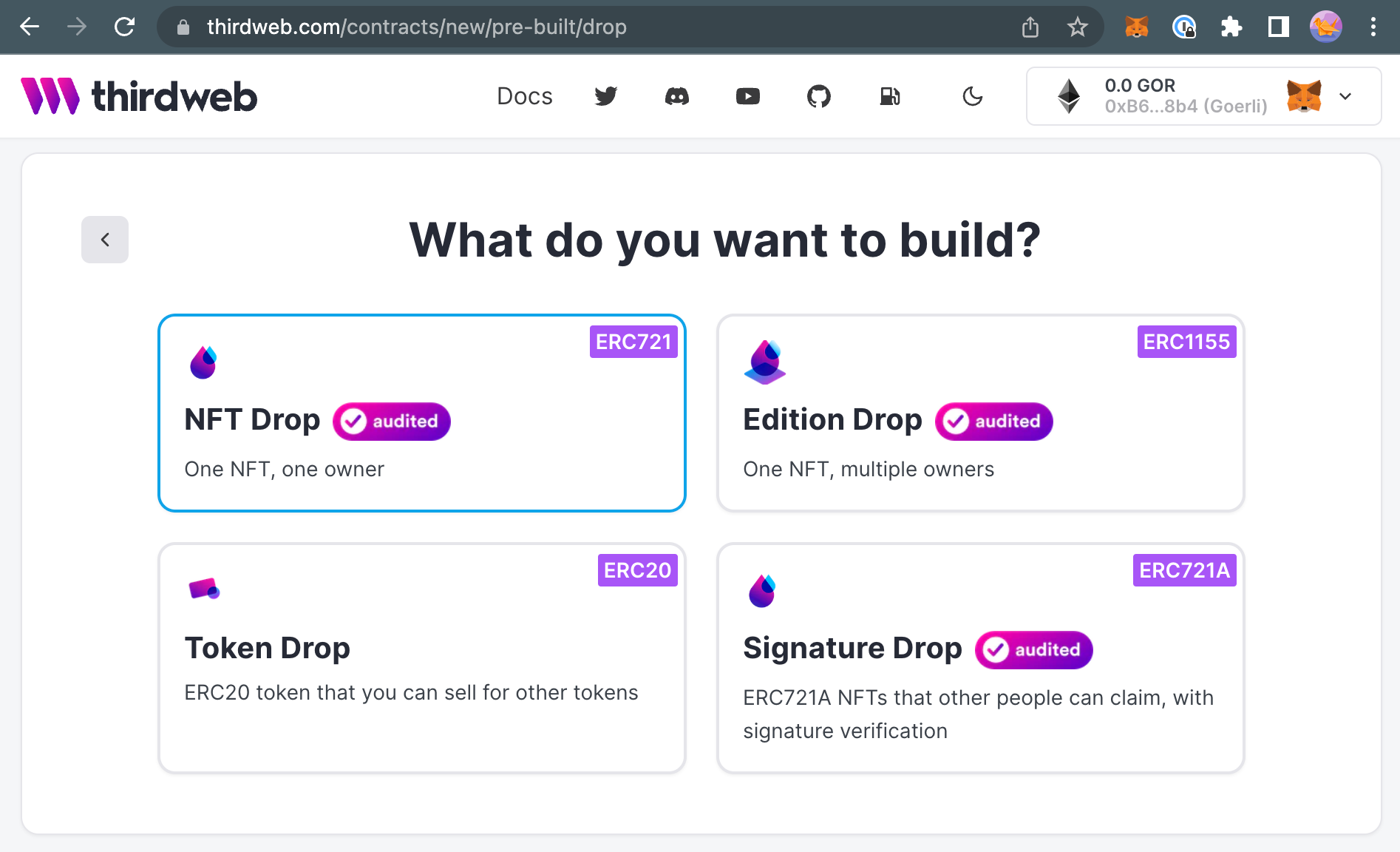Viewport: 1400px width, 852px height.
Task: Open the MetaMask browser extension
Action: [x=1136, y=27]
